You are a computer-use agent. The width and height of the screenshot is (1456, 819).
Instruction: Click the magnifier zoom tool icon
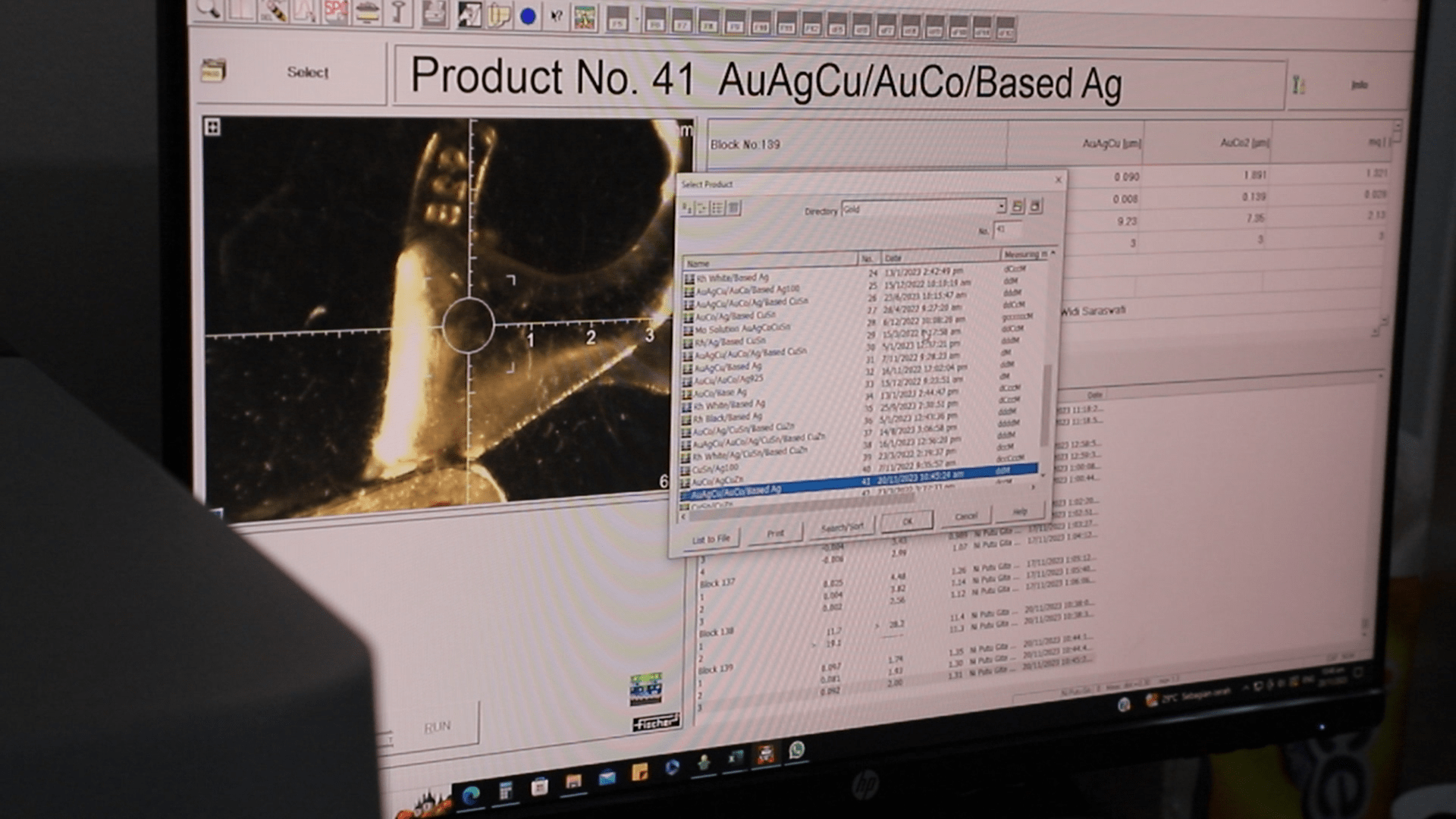[x=207, y=9]
